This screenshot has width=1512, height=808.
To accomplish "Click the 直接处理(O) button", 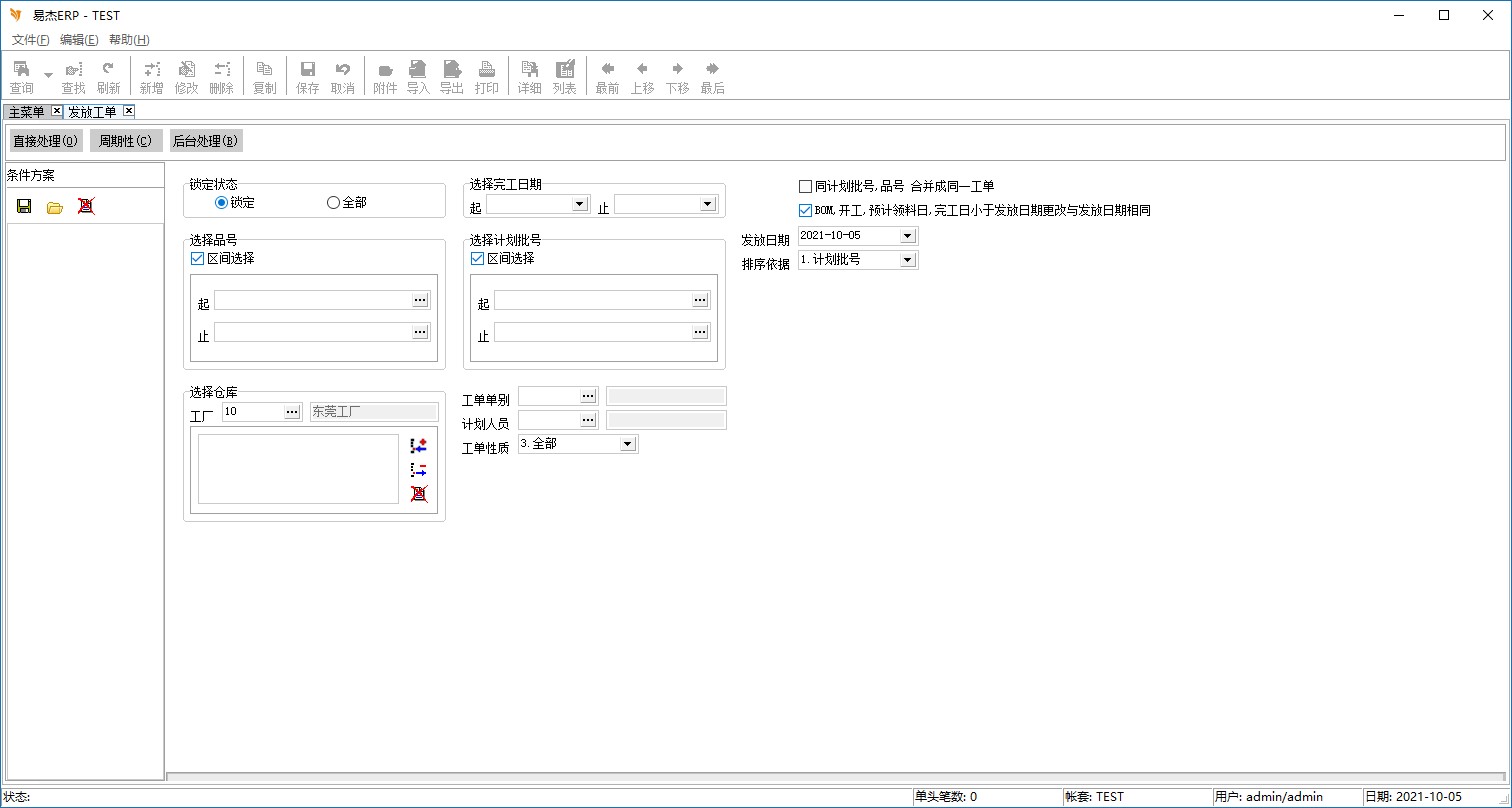I will pyautogui.click(x=45, y=141).
